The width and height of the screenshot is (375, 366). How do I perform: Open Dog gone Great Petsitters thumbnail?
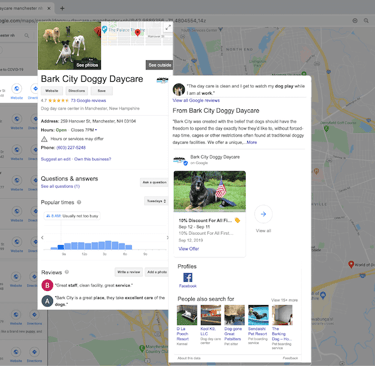234,315
